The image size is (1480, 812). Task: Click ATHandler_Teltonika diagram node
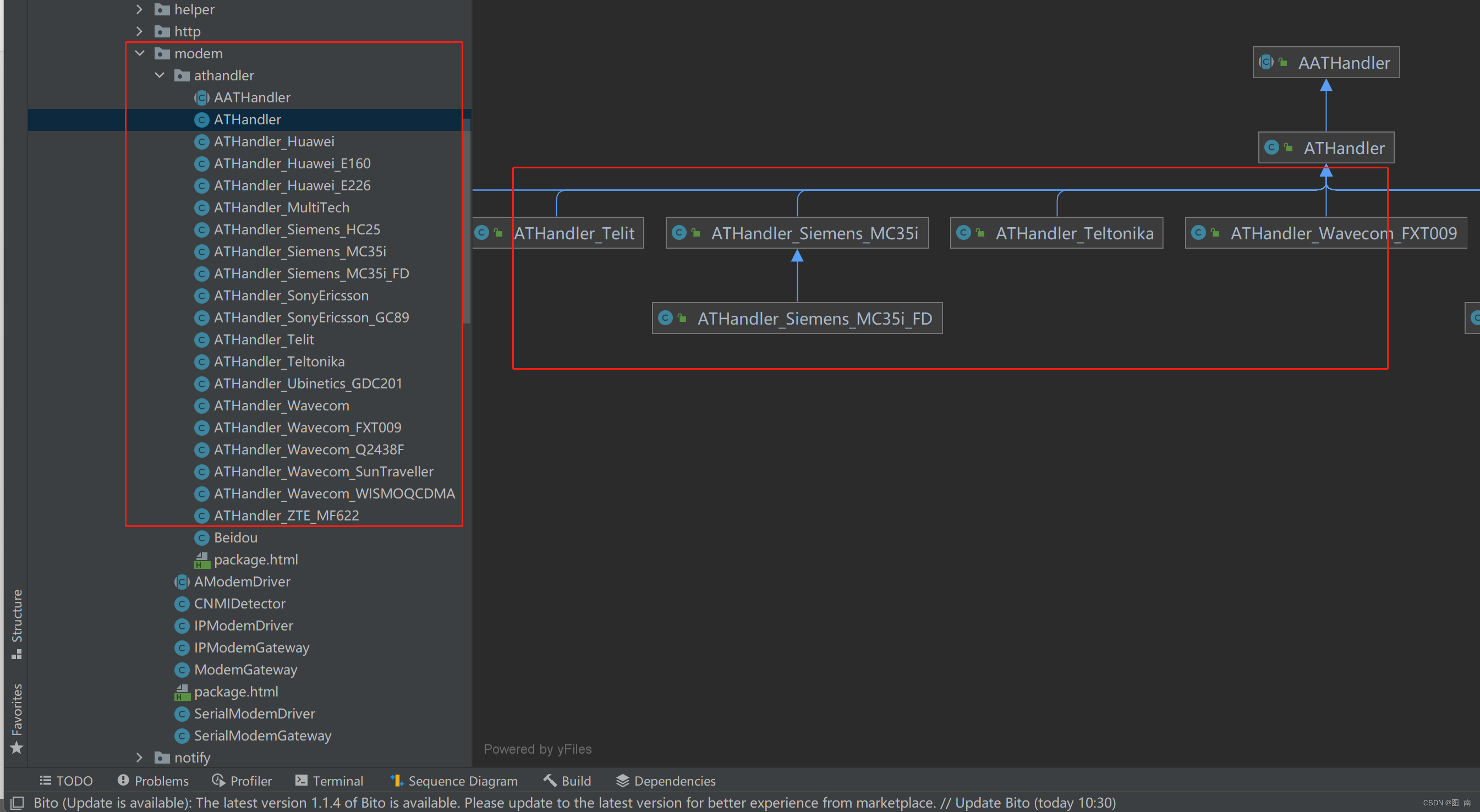tap(1056, 233)
